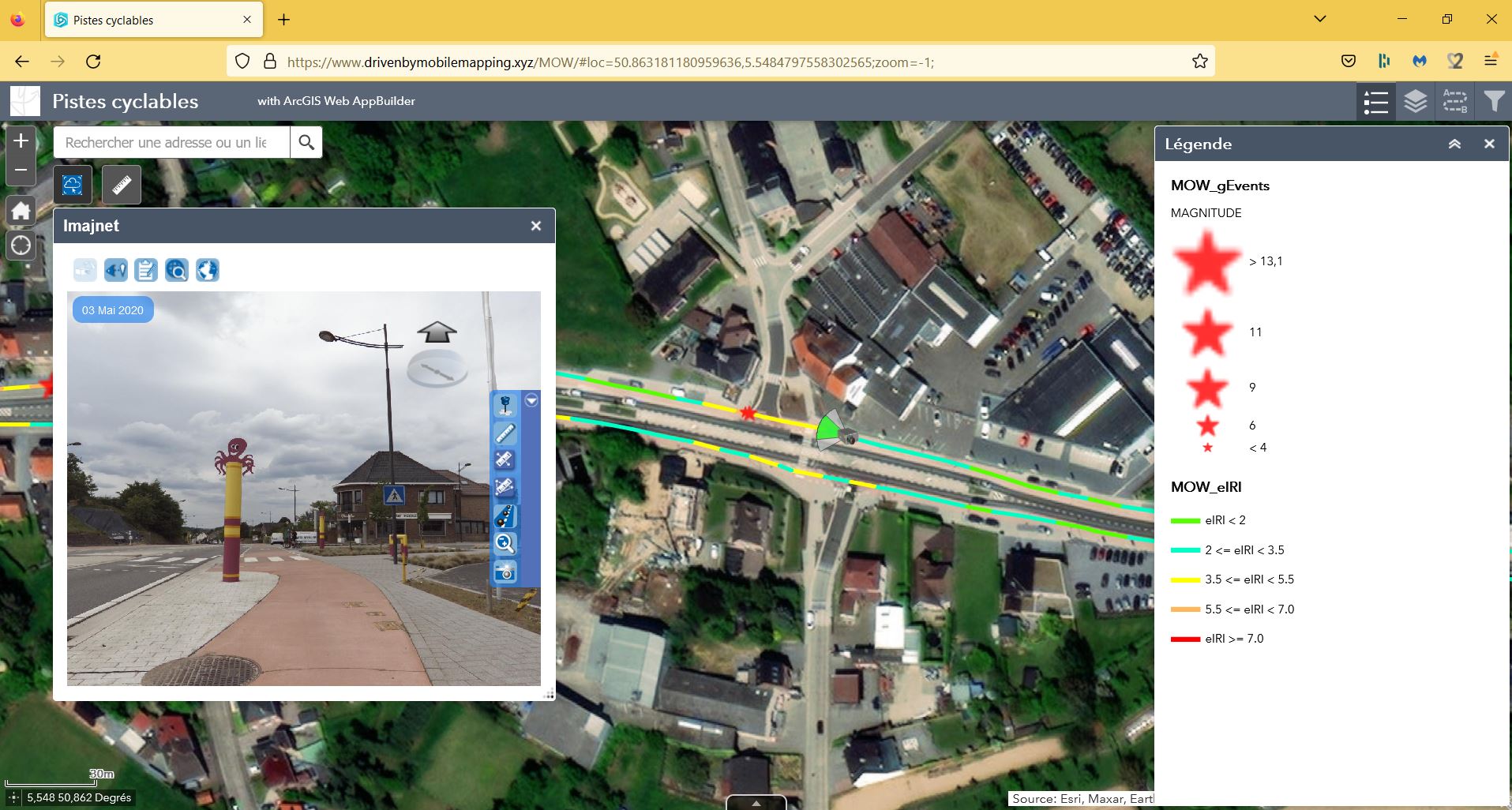Image resolution: width=1512 pixels, height=810 pixels.
Task: Open the Imajnet search magnifier tool
Action: [177, 270]
